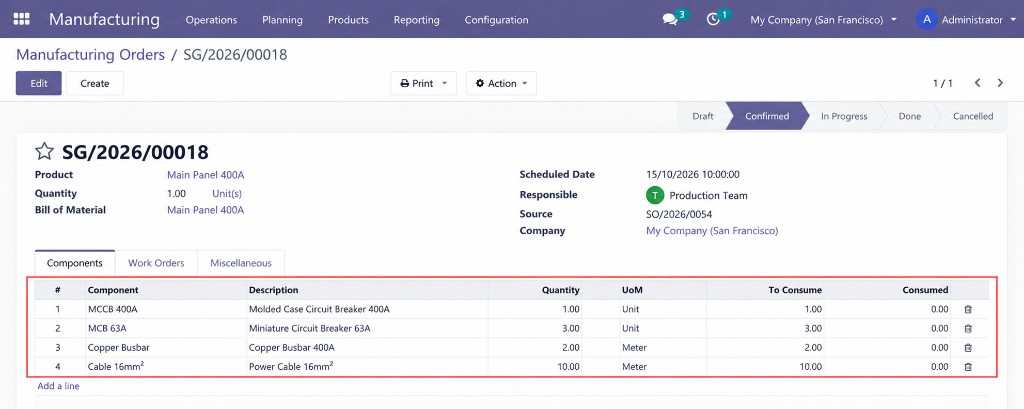This screenshot has width=1024, height=409.
Task: Click the Create button
Action: (95, 83)
